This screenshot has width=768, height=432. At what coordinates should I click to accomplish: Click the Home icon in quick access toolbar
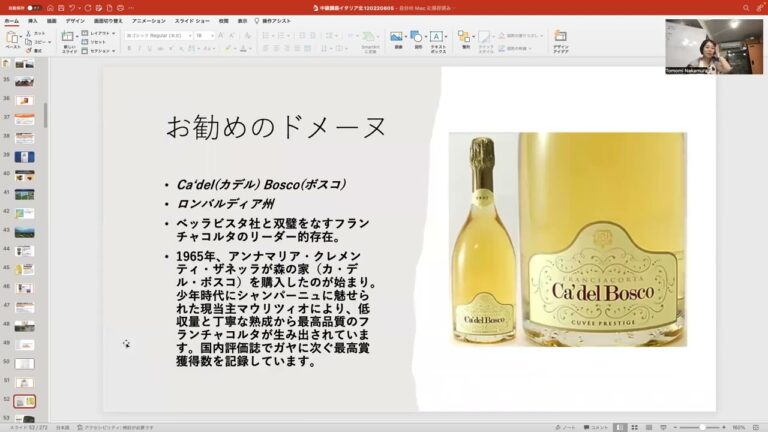click(50, 8)
